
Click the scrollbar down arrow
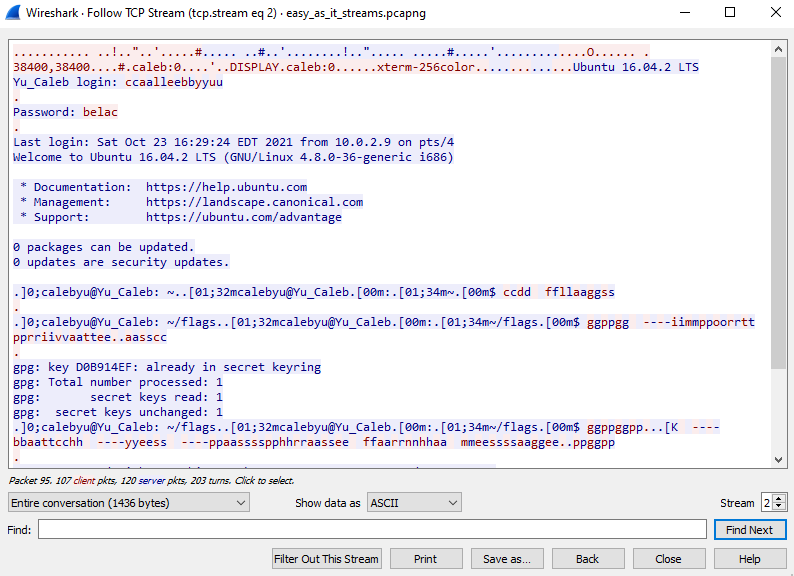pos(778,459)
